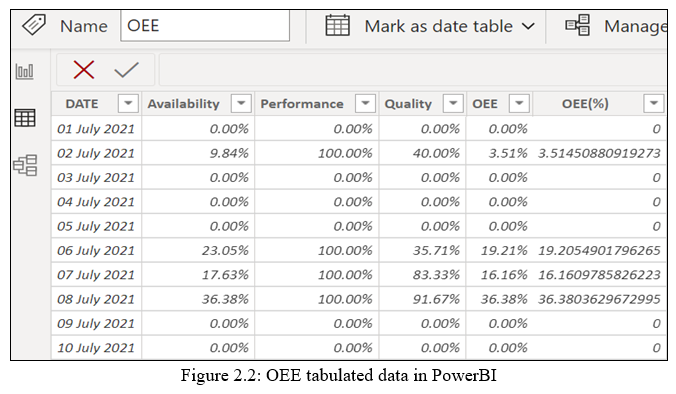Select the 06 July 2021 date cell

[x=96, y=250]
